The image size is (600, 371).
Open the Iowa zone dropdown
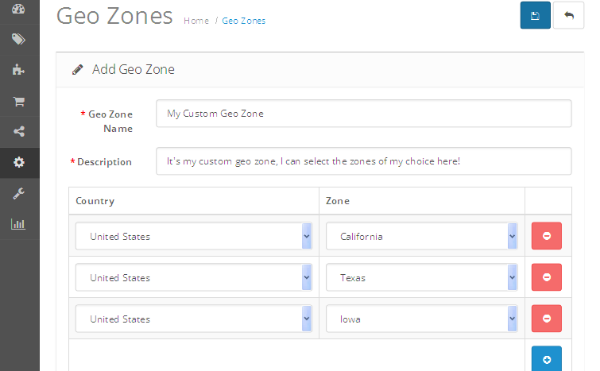(x=422, y=319)
